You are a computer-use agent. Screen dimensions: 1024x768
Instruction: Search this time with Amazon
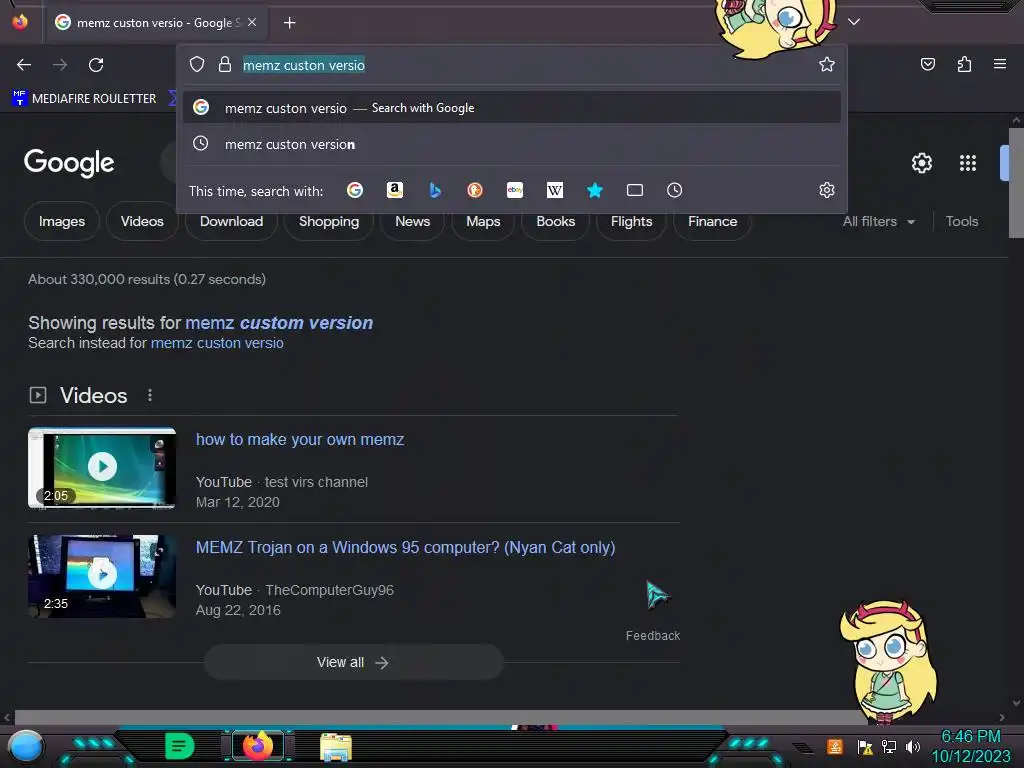tap(394, 190)
